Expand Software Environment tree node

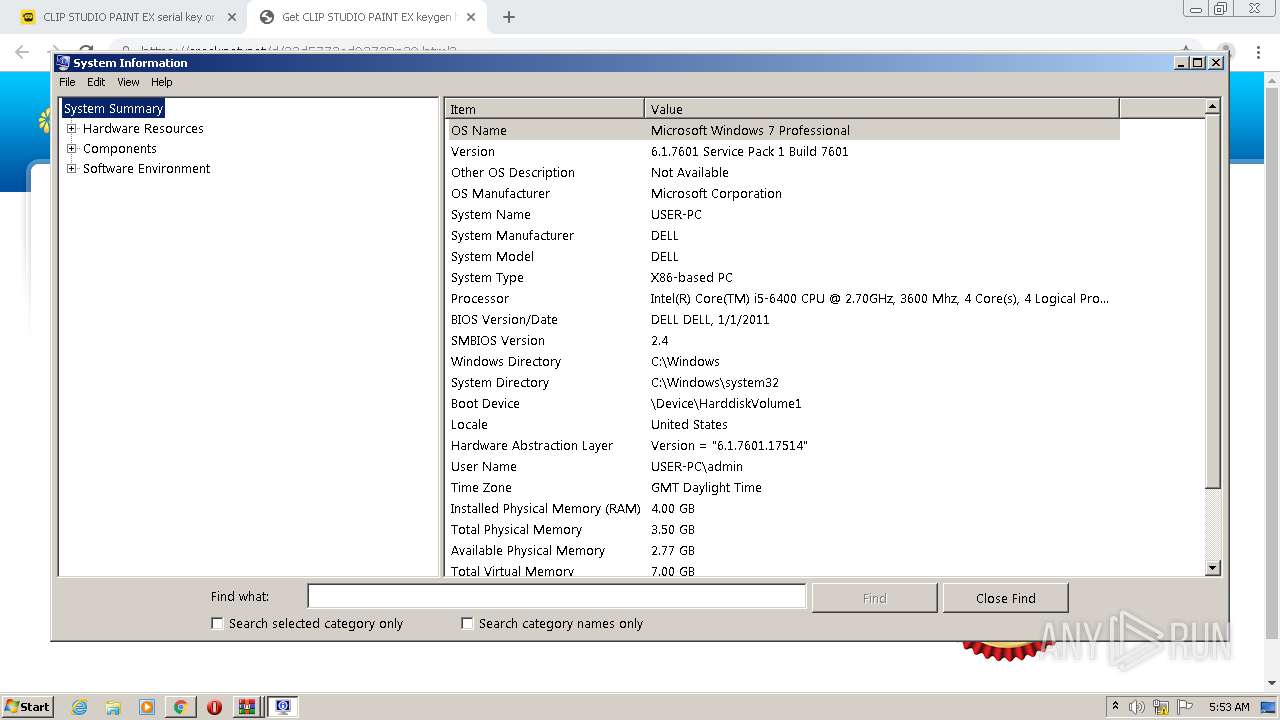click(71, 168)
